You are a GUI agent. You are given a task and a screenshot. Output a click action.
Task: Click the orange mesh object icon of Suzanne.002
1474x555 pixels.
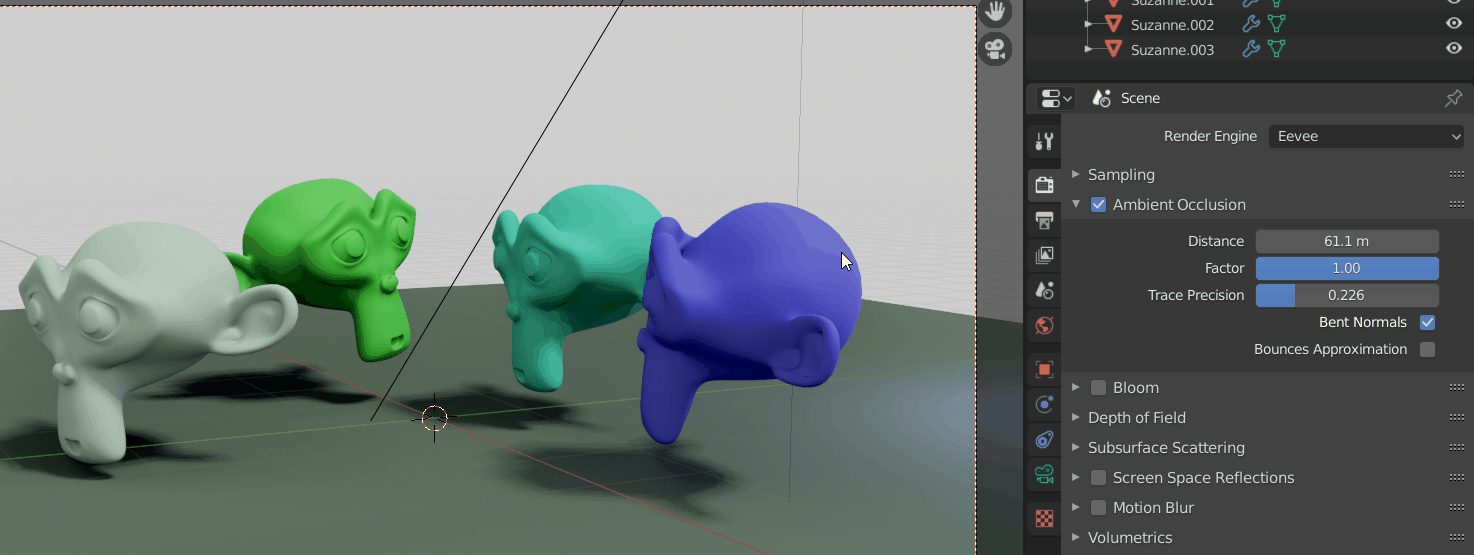point(1114,25)
